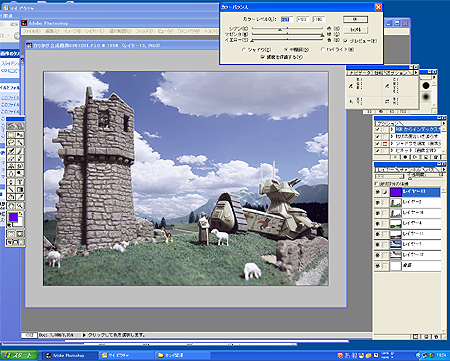Expand the highlighted first action in Actions panel
450x361 pixels.
coord(392,129)
